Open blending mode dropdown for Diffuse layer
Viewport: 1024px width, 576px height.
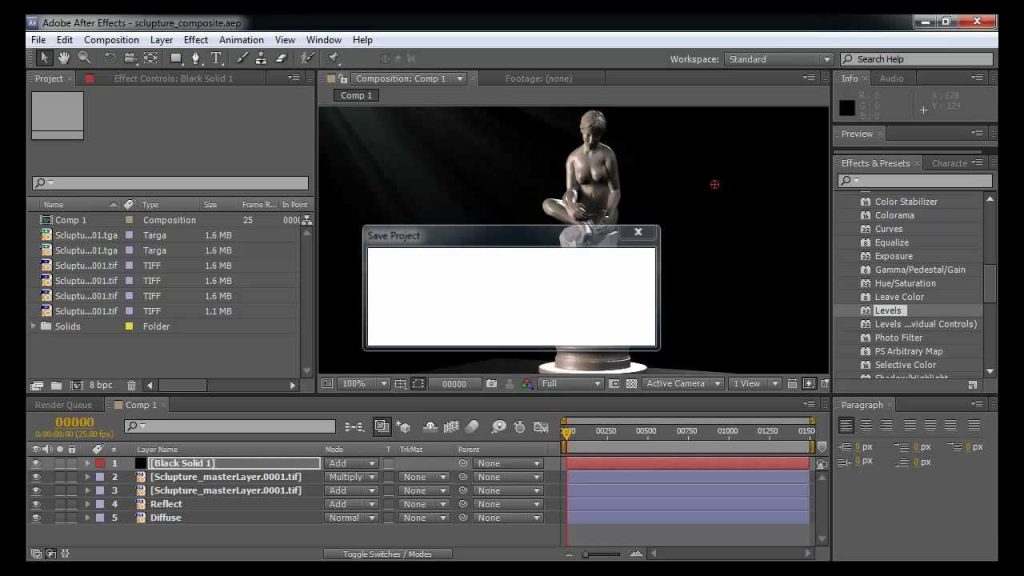(351, 518)
